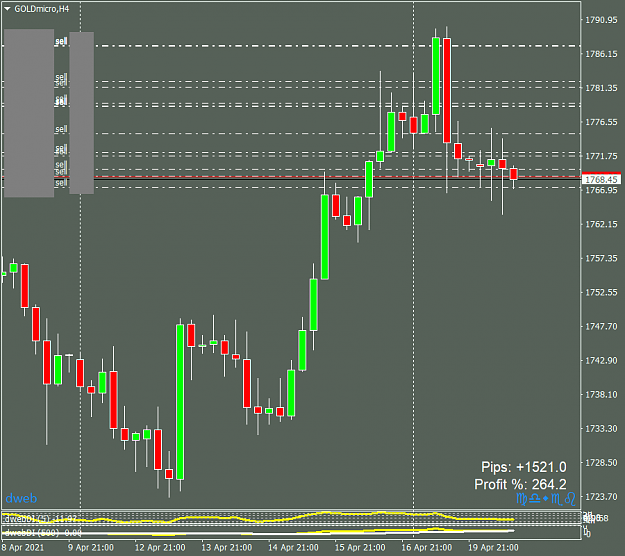Select the dwebDI (5) indicator label

[40, 519]
